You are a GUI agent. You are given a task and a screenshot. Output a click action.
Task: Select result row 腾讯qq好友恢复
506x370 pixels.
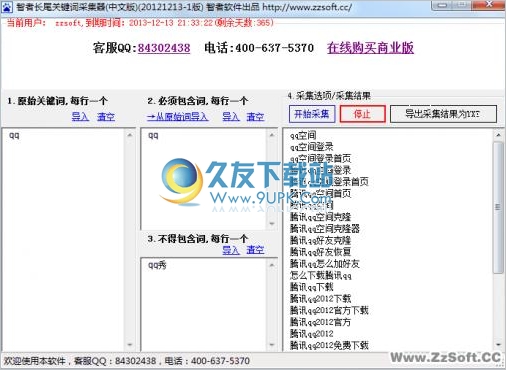320,252
